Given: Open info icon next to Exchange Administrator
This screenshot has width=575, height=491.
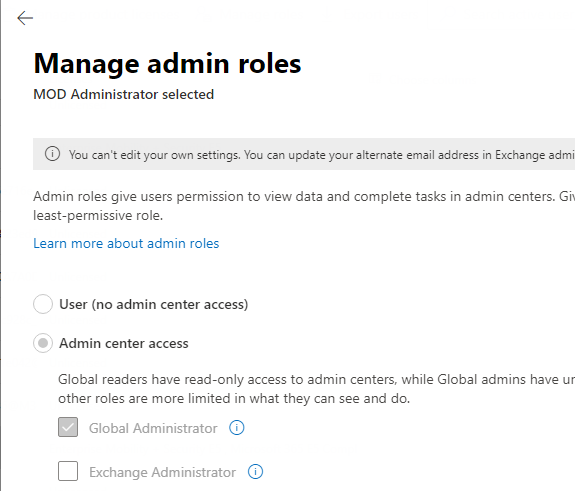Looking at the screenshot, I should pos(255,472).
